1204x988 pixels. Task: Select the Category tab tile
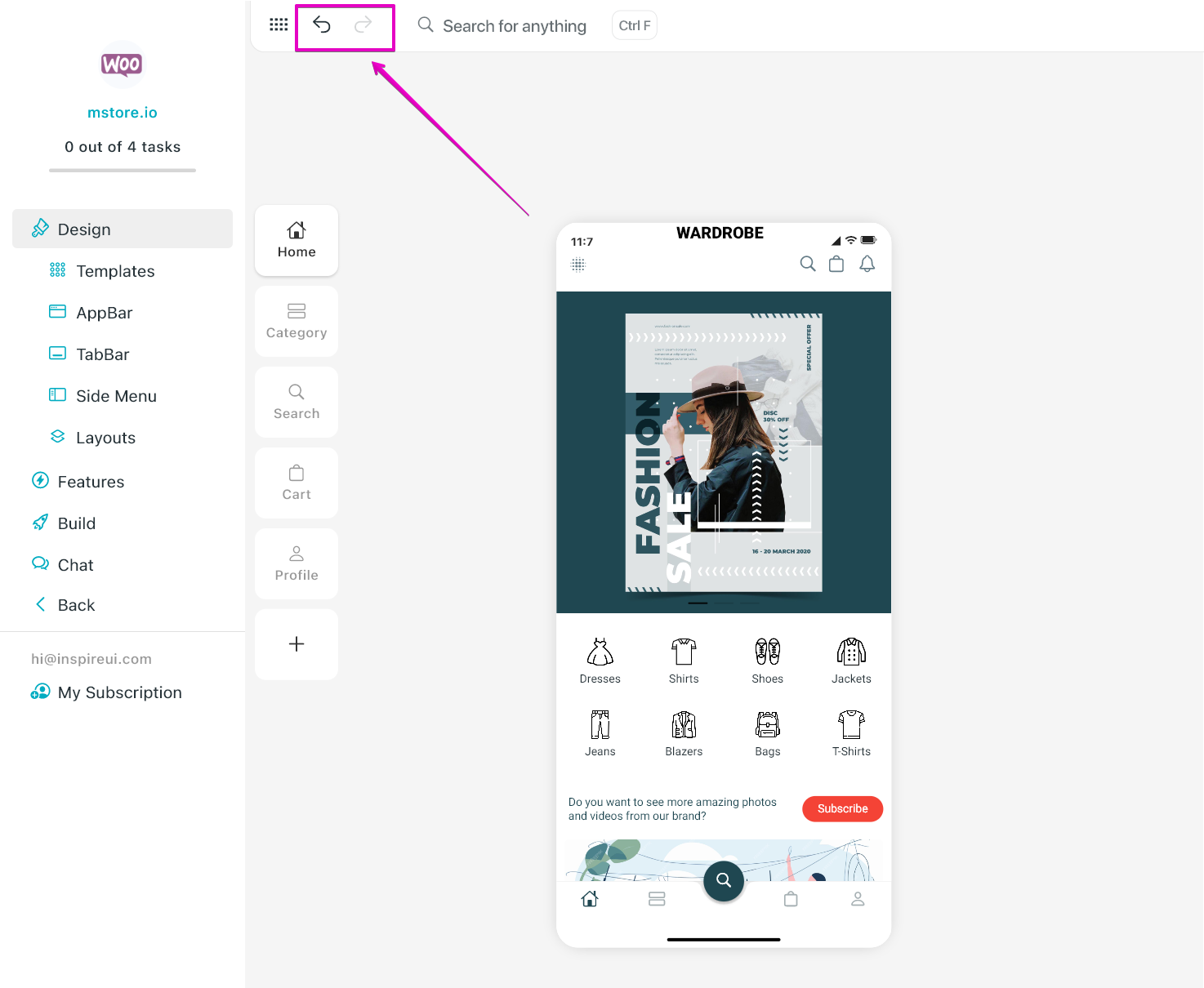(297, 321)
